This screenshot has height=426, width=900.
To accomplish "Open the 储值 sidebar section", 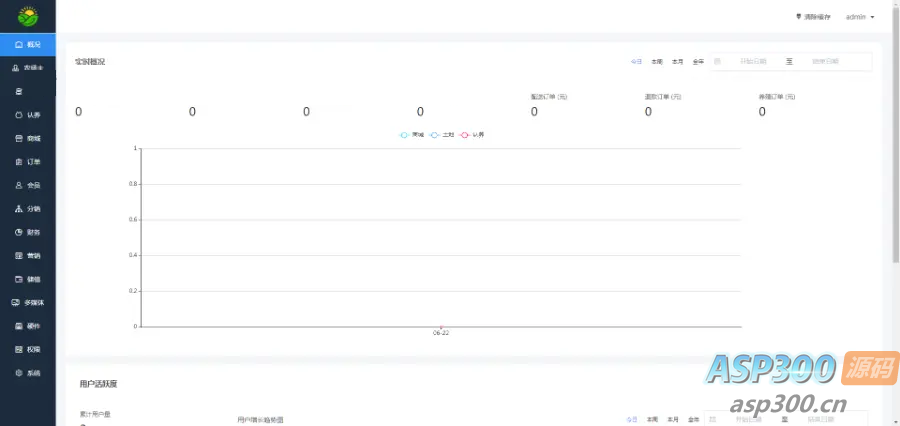I will (x=28, y=279).
